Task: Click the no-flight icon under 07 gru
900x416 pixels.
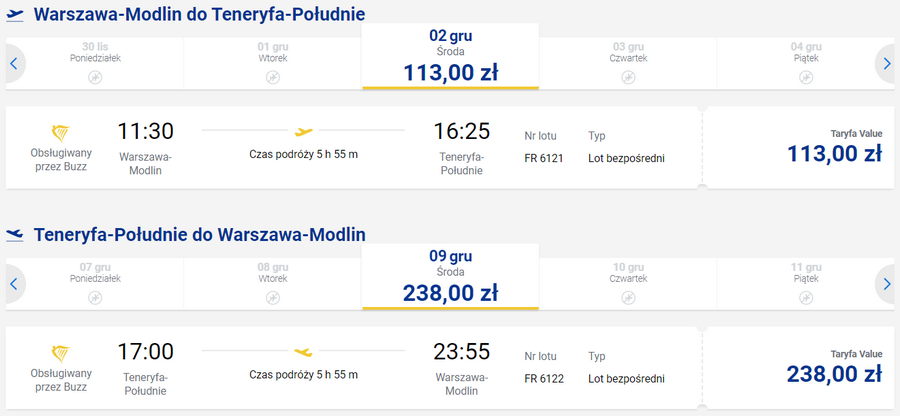Action: (x=95, y=298)
